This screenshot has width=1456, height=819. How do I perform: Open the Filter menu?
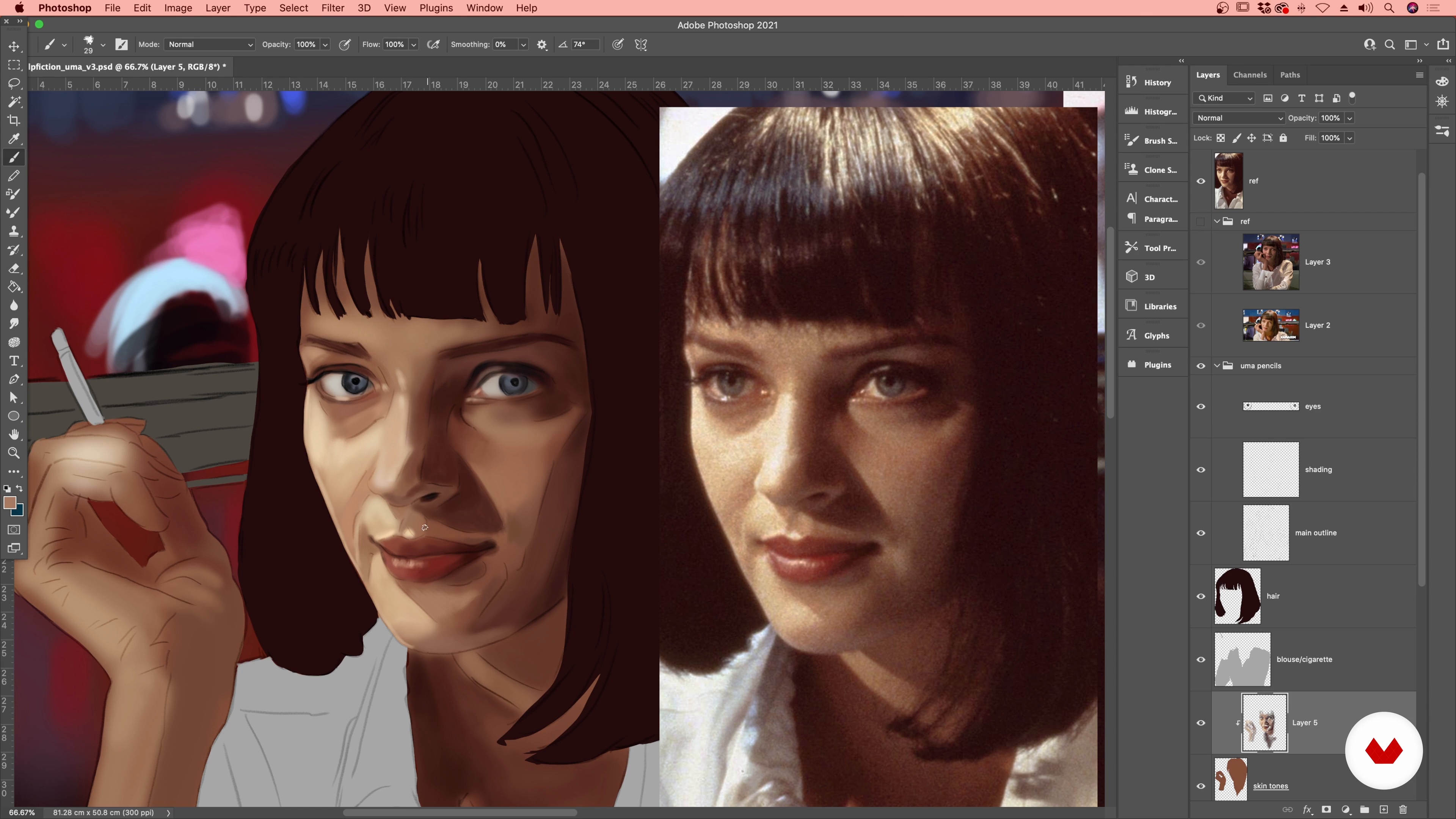pyautogui.click(x=333, y=8)
